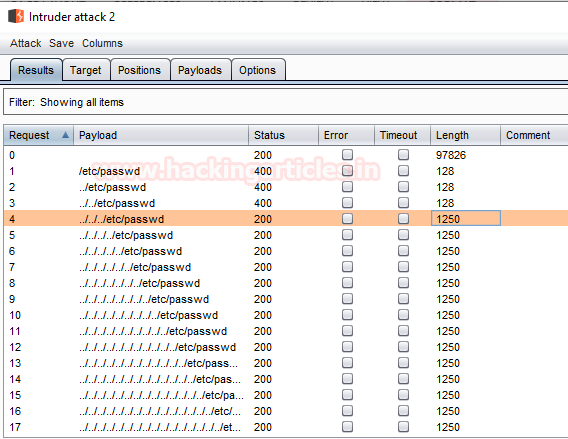Sort results by Status column header
The image size is (568, 439).
tap(283, 135)
